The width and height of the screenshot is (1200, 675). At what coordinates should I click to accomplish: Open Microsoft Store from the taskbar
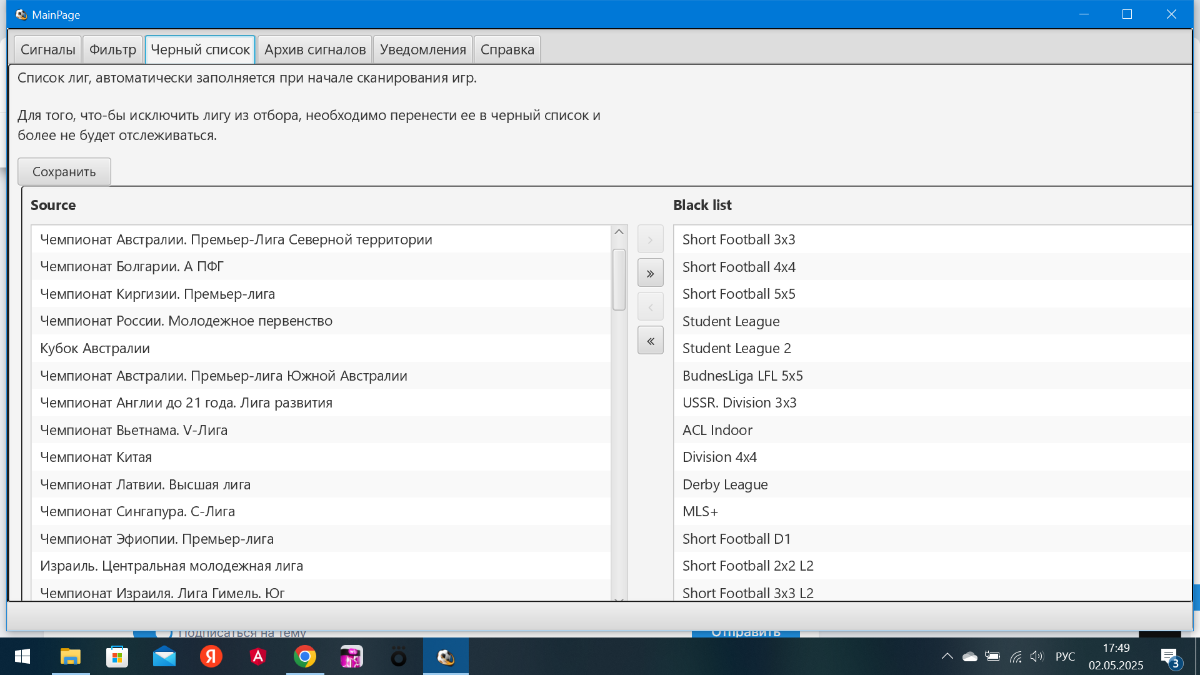pos(117,657)
